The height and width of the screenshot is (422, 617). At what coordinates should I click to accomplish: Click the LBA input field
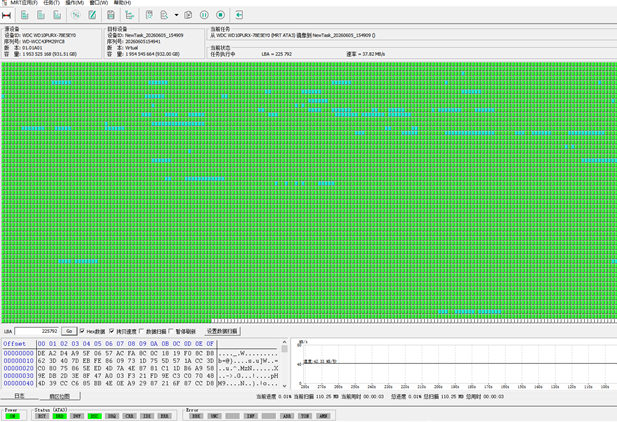(x=37, y=331)
